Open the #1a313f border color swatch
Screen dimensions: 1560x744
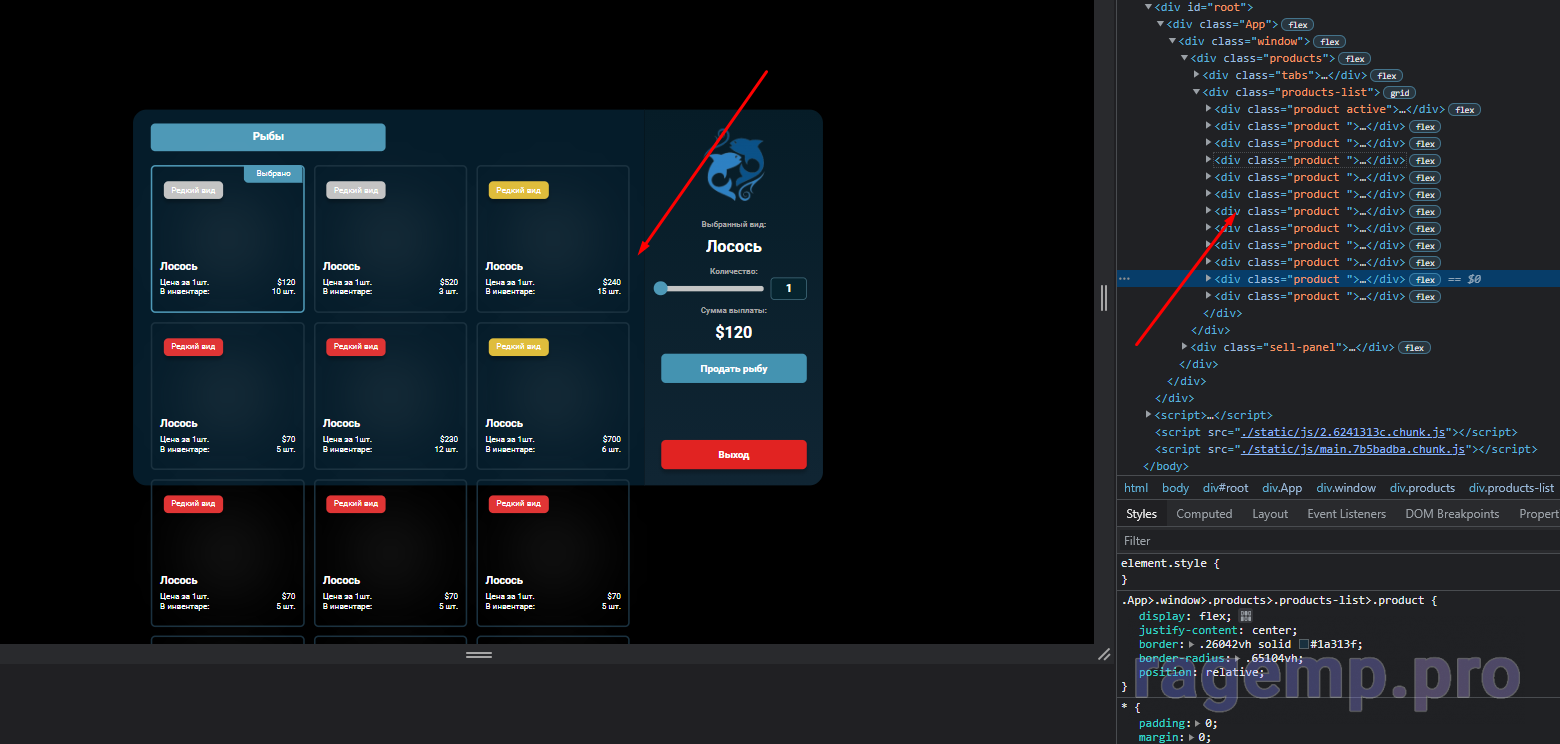(x=1304, y=645)
